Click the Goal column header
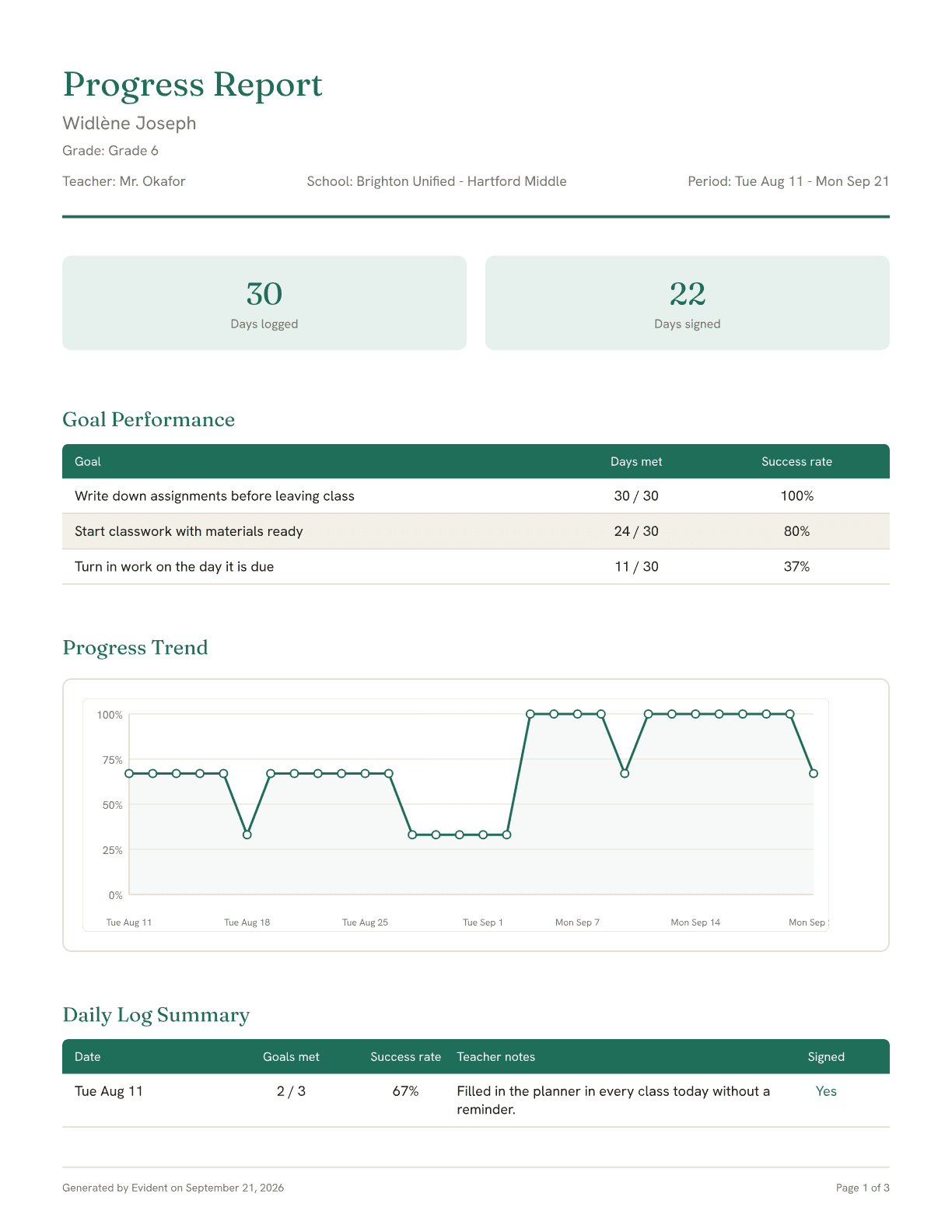The image size is (952, 1232). (x=88, y=461)
